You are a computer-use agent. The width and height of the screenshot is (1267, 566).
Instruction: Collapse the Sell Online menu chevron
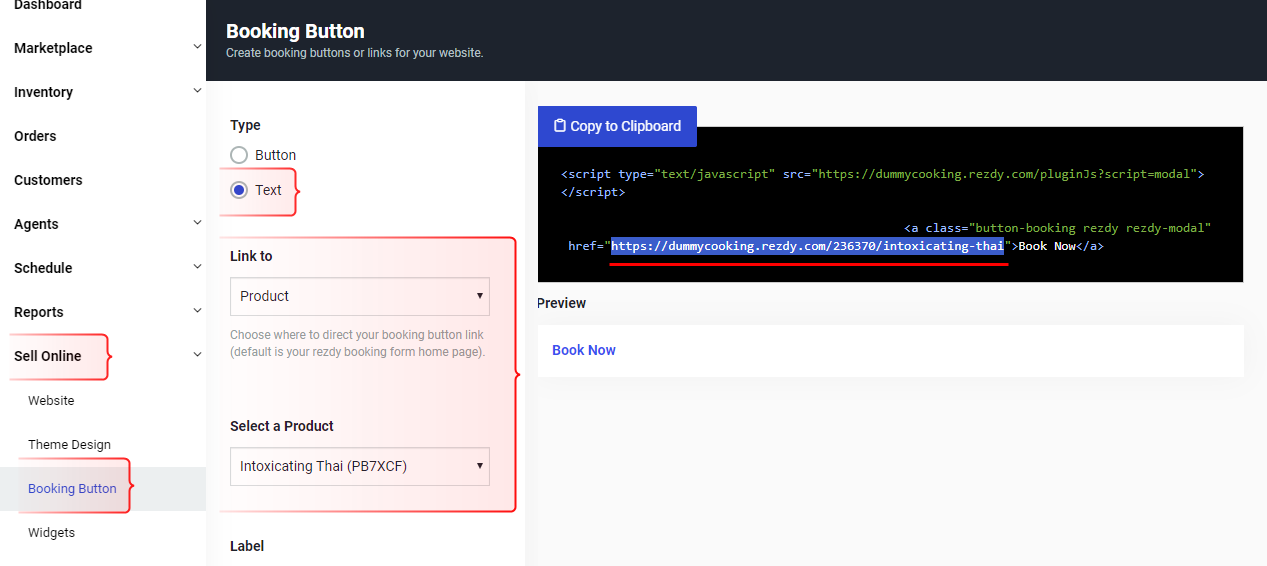[197, 355]
